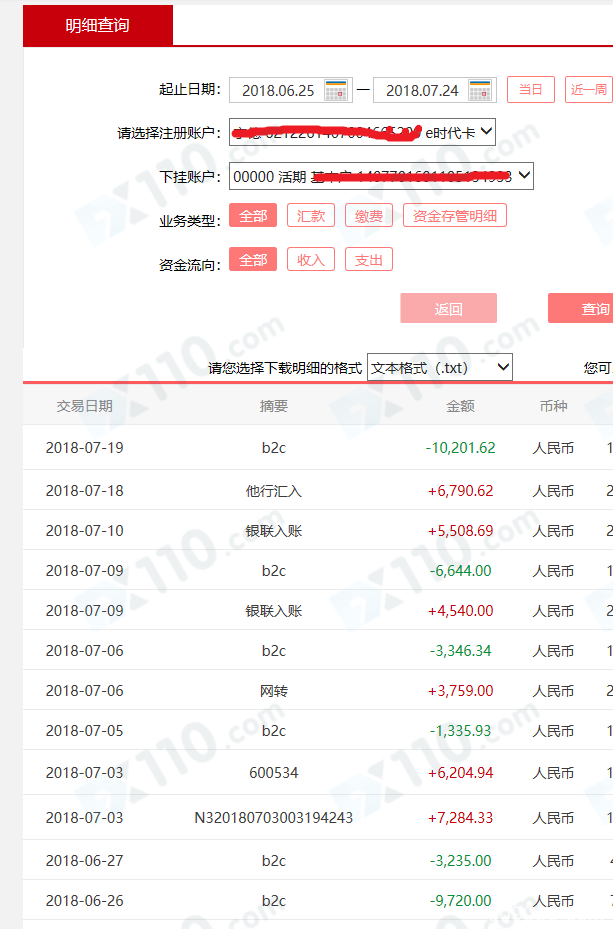Image resolution: width=613 pixels, height=929 pixels.
Task: Click the 他行汇入 summary cell
Action: point(274,491)
